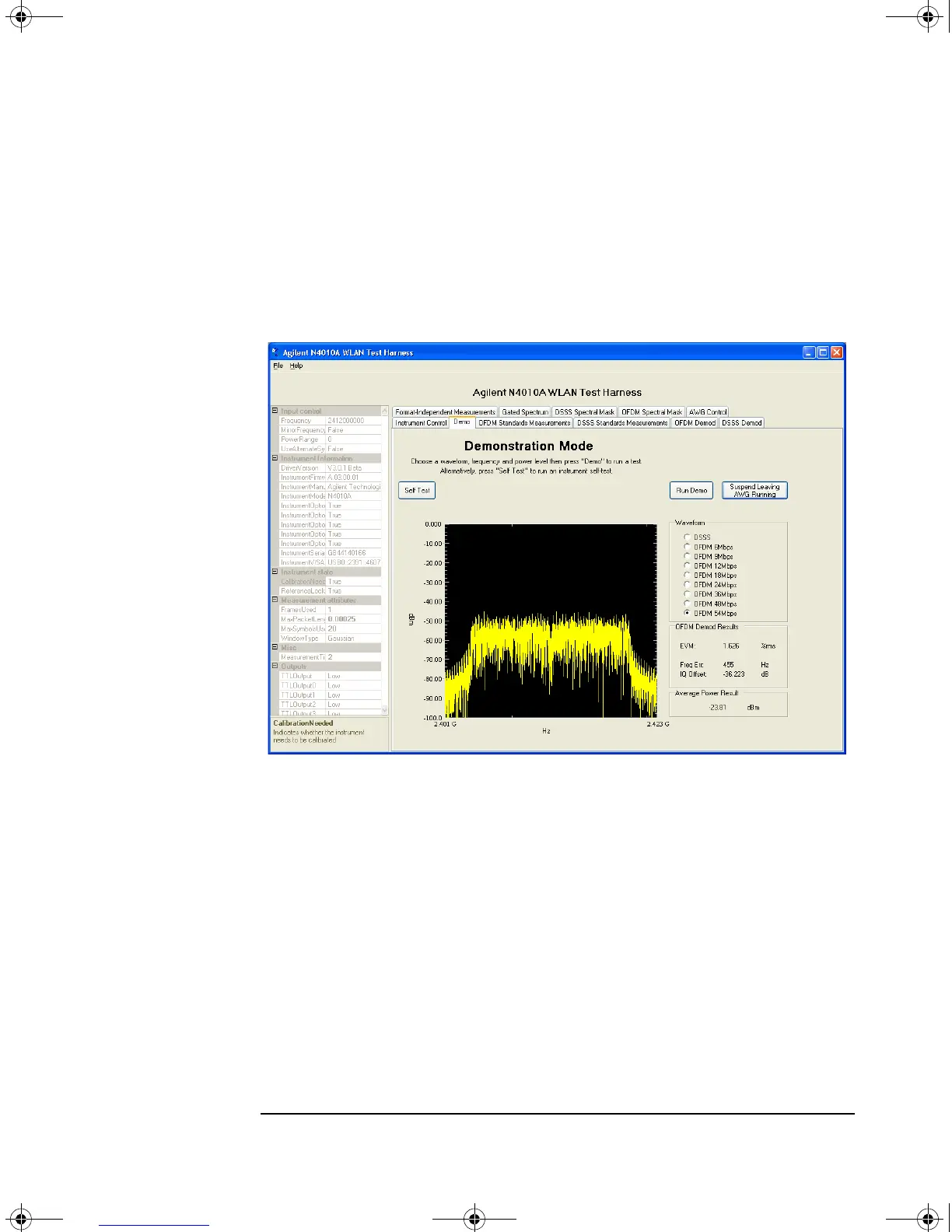Click the model value N4010A
This screenshot has height=1232, width=952.
click(x=353, y=496)
